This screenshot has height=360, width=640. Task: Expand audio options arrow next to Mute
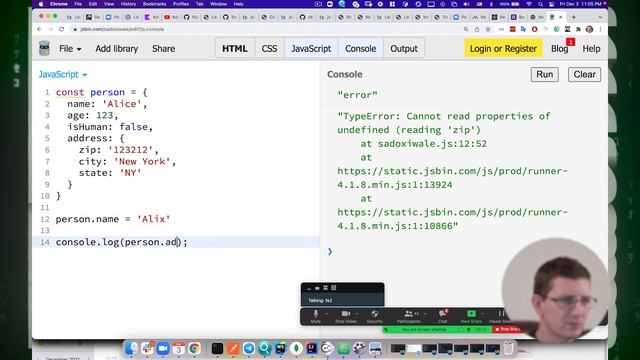(327, 313)
